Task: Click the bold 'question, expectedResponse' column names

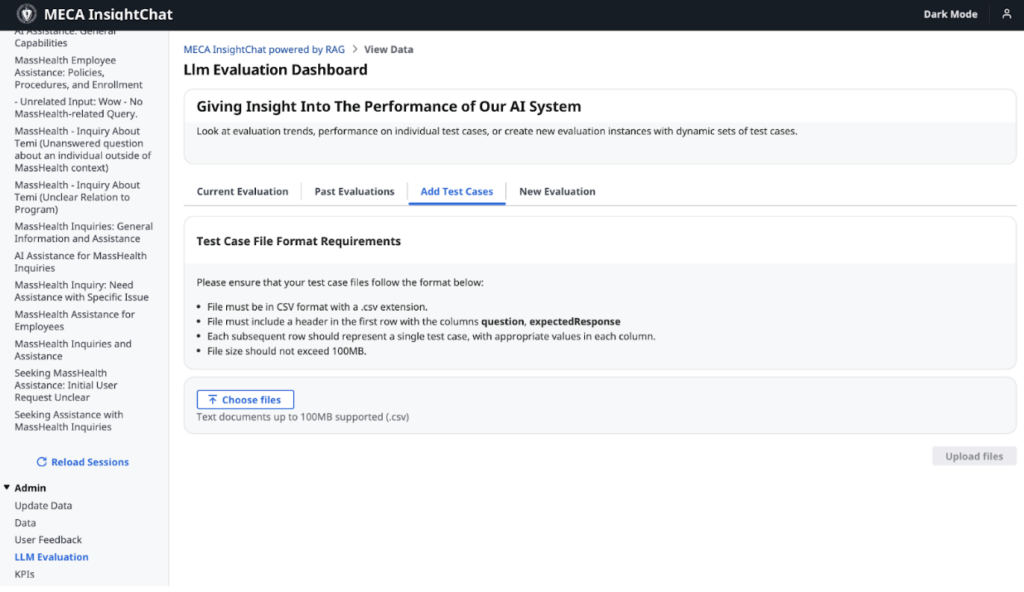Action: point(551,321)
